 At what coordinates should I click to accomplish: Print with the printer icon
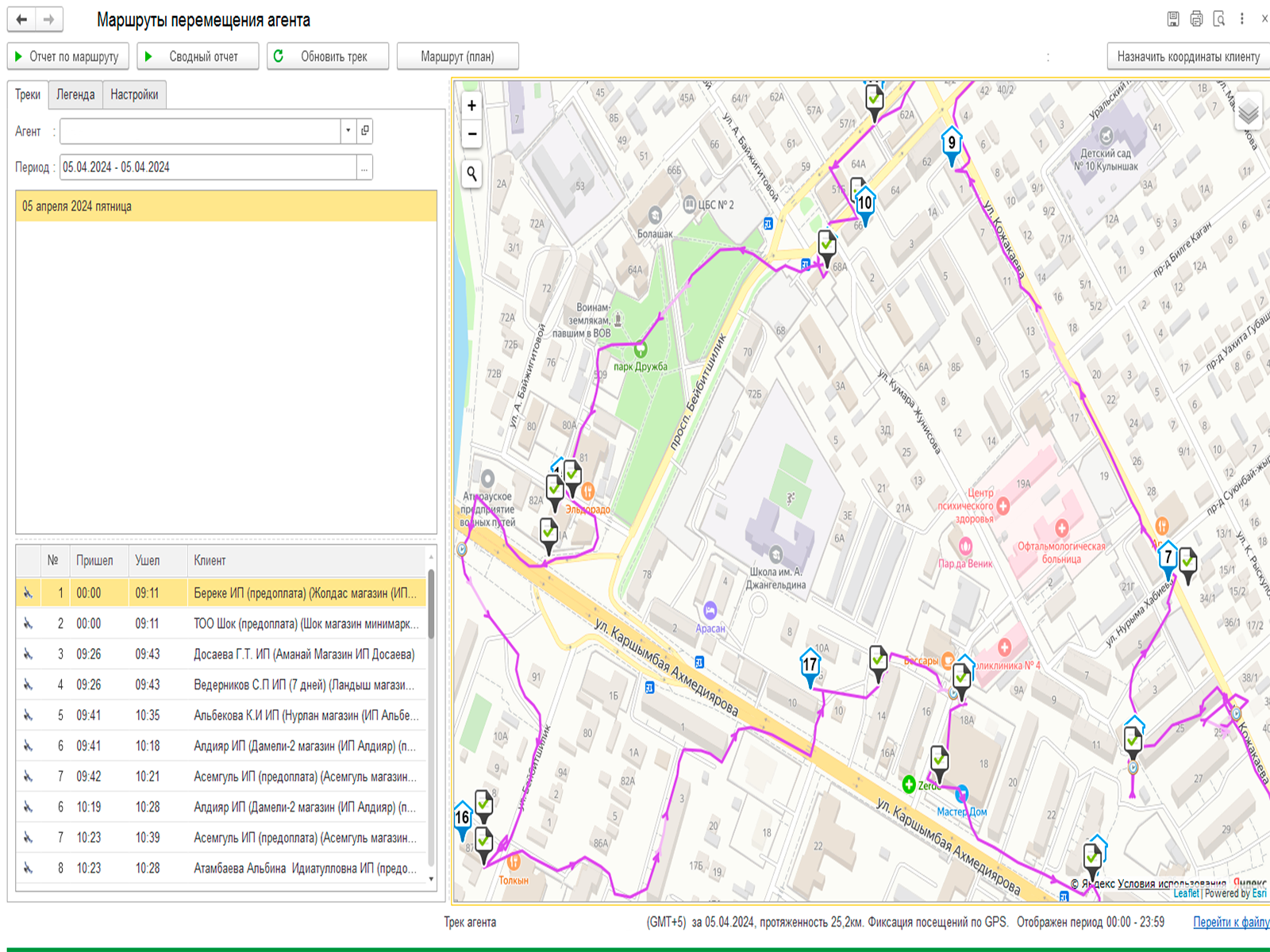pyautogui.click(x=1196, y=19)
